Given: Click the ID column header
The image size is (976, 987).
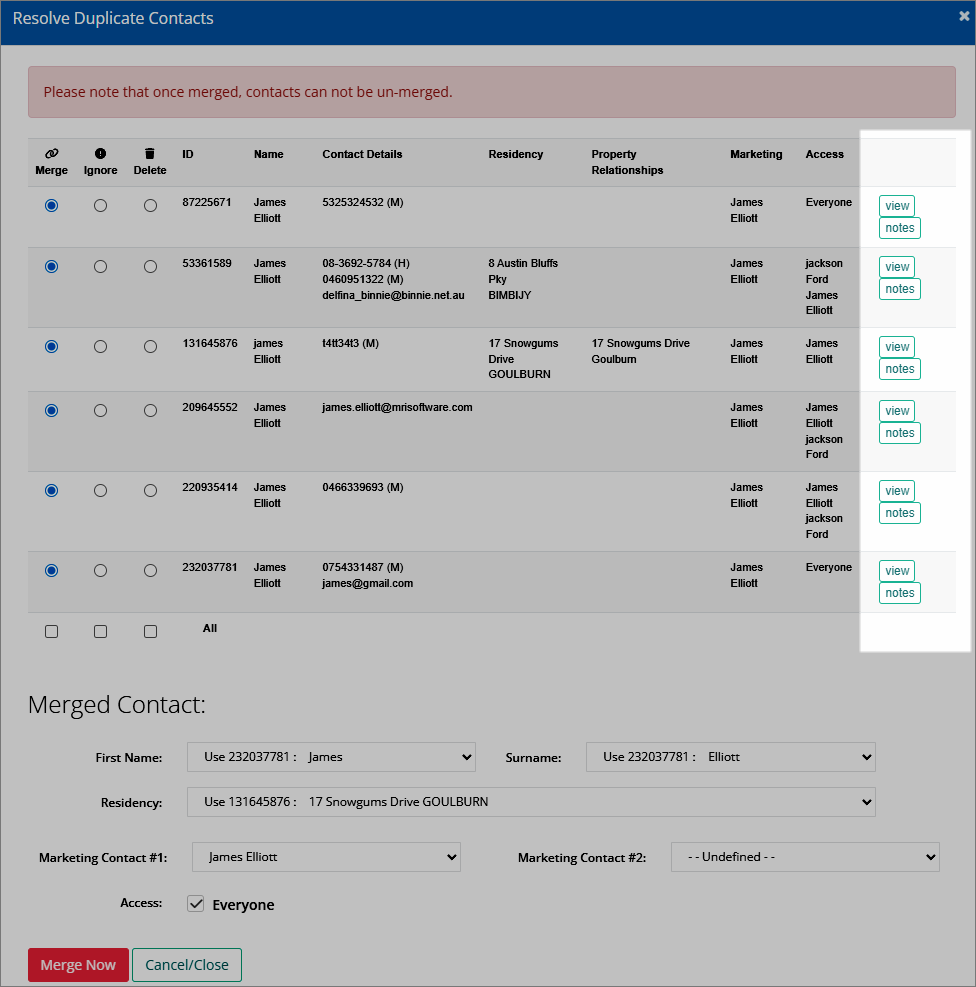Looking at the screenshot, I should (x=188, y=154).
